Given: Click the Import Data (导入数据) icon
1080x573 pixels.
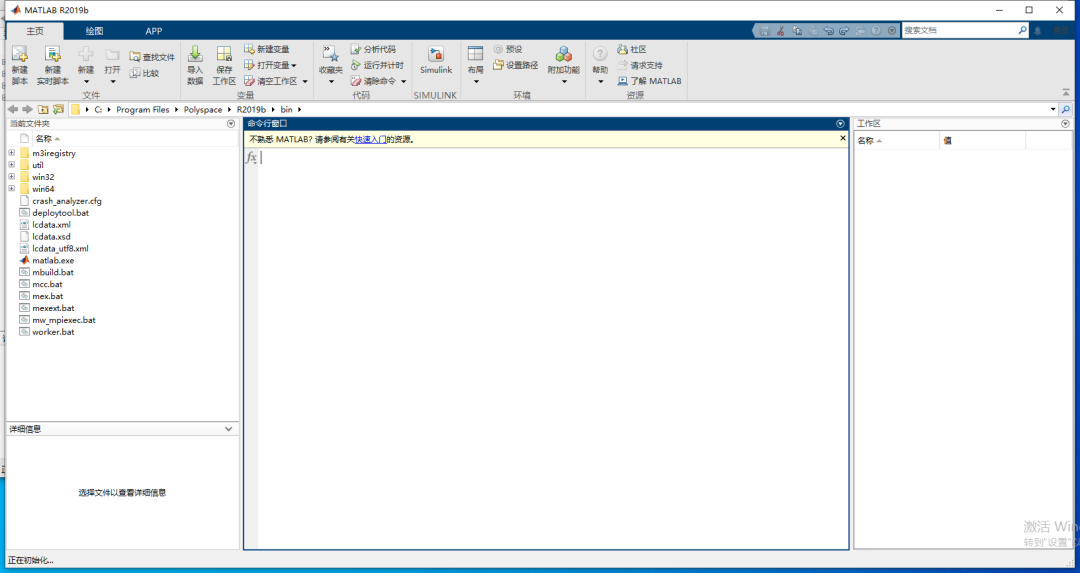Looking at the screenshot, I should pos(195,54).
